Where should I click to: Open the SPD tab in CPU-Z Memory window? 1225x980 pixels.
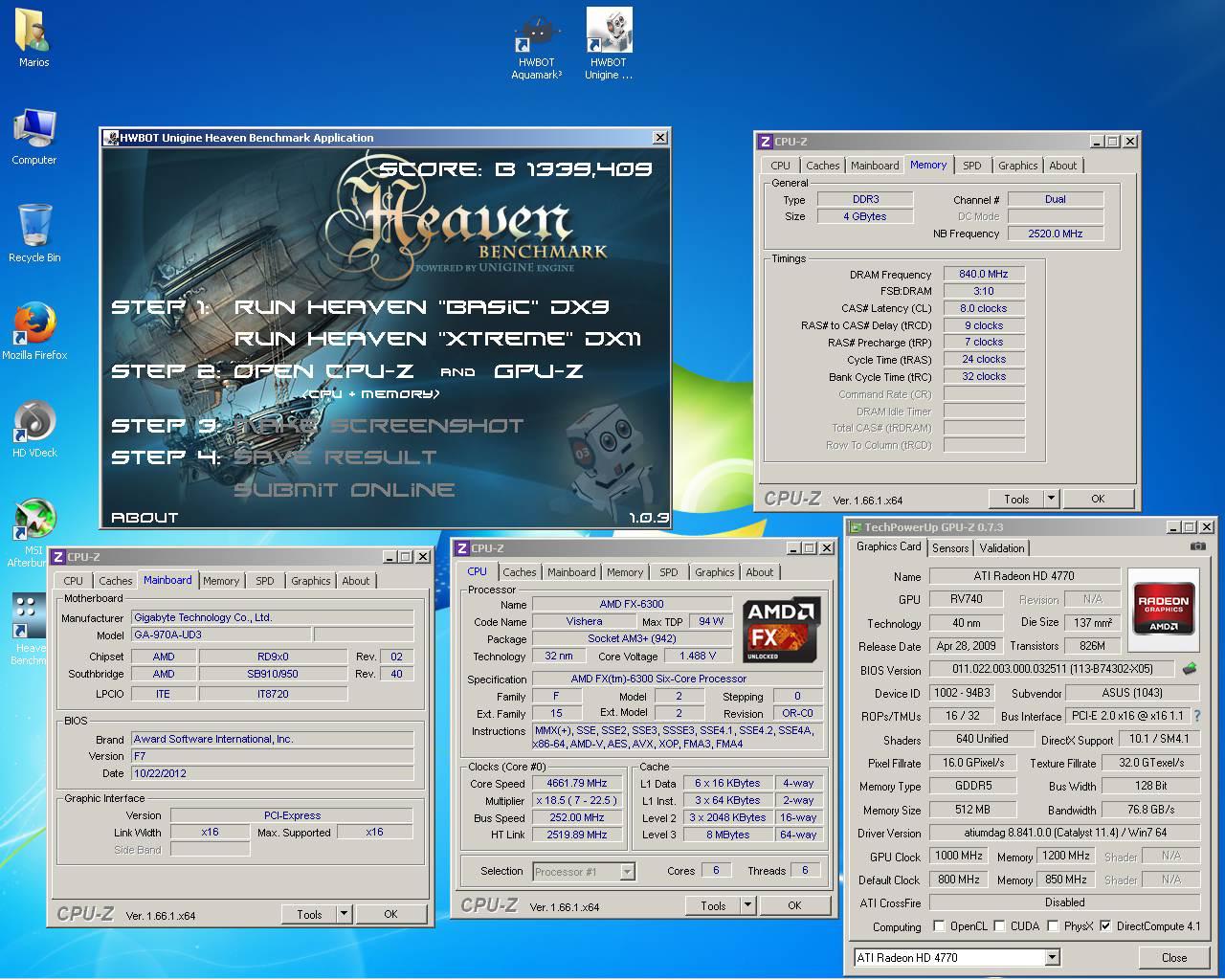coord(972,166)
